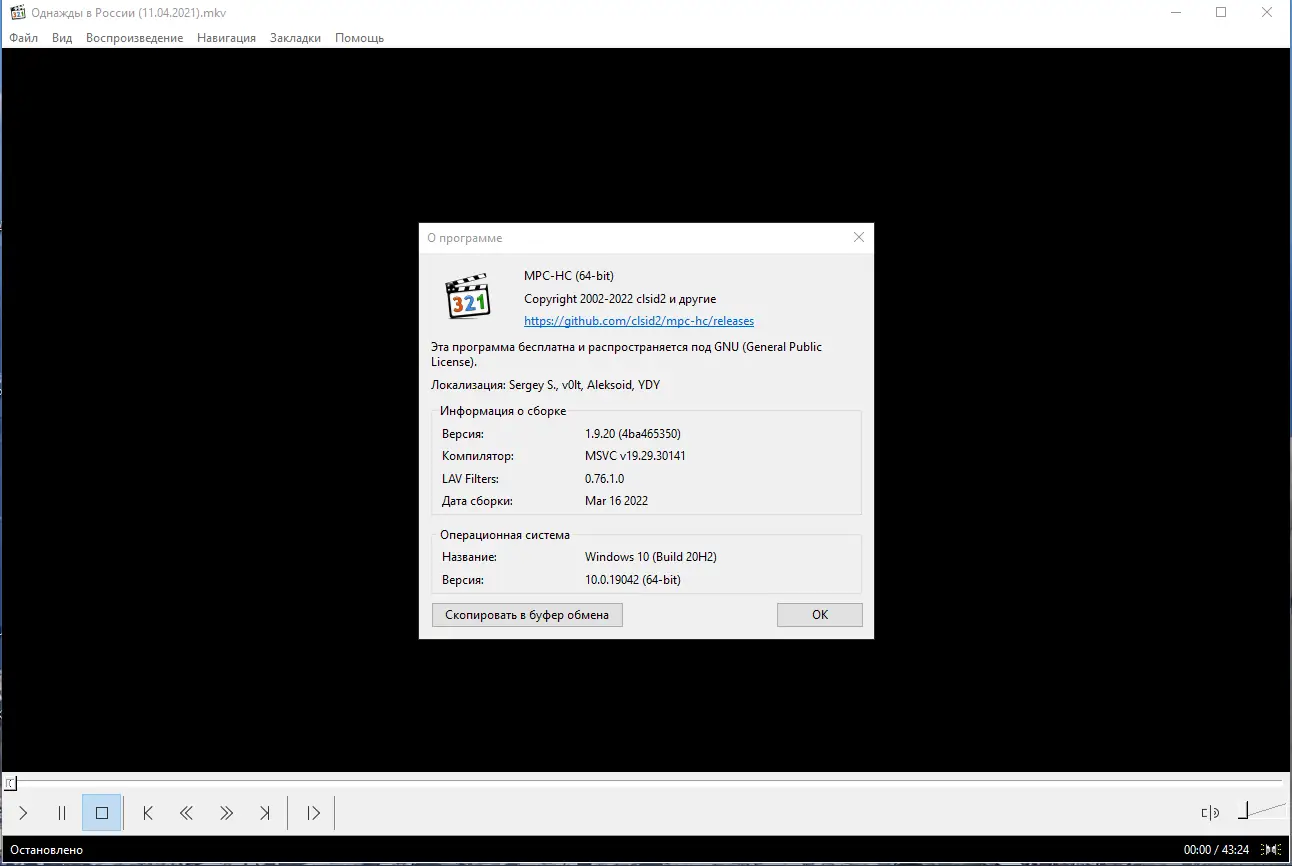This screenshot has width=1292, height=866.
Task: Click the fast rewind control
Action: click(186, 813)
